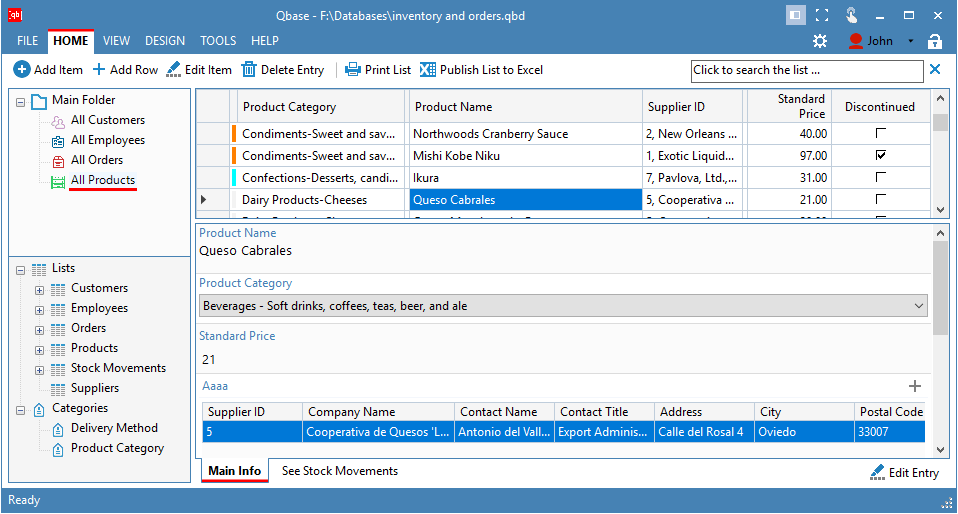Open the HELP tab
This screenshot has width=958, height=514.
(265, 41)
